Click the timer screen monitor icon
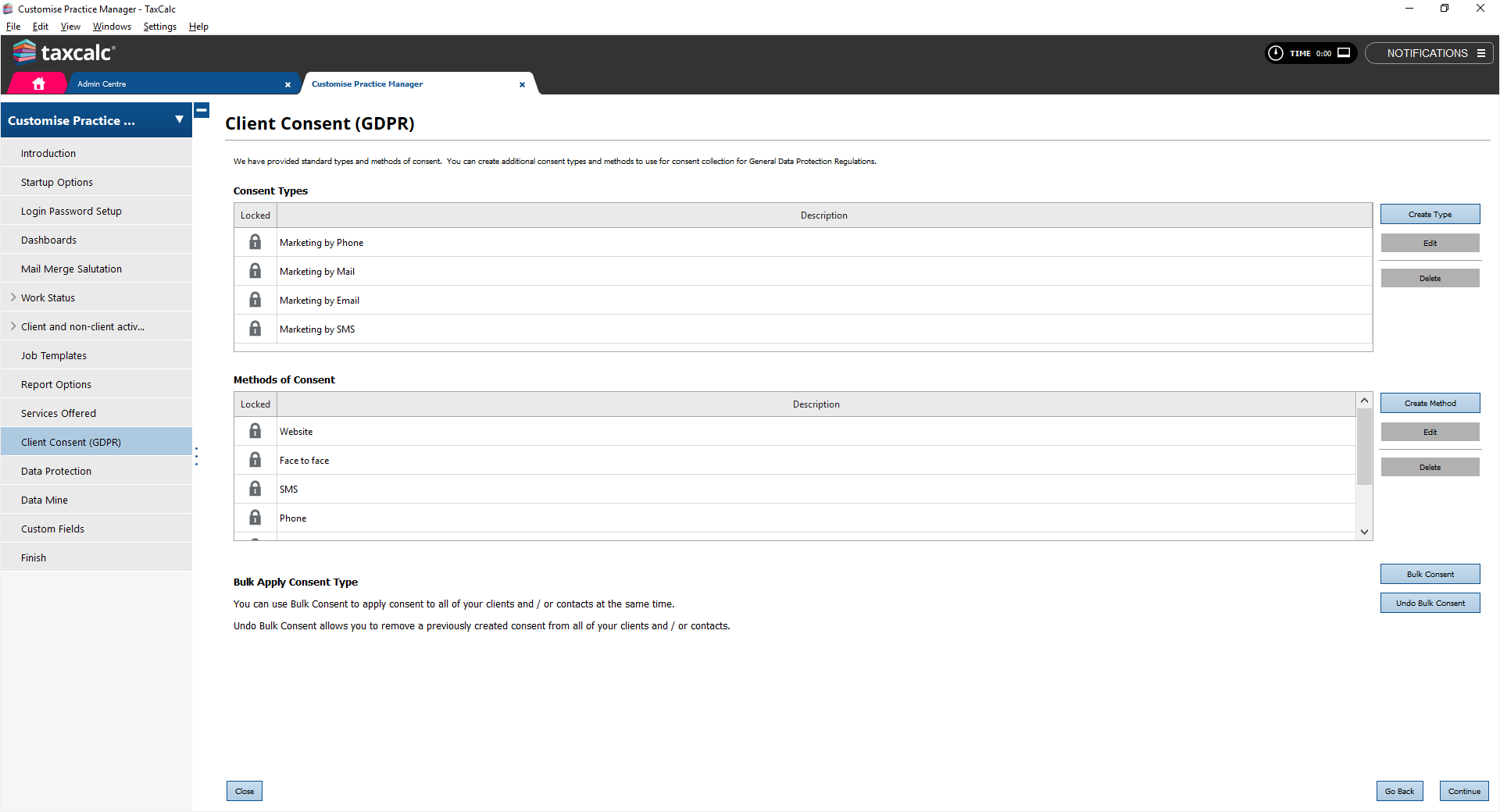This screenshot has width=1500, height=812. click(x=1344, y=53)
